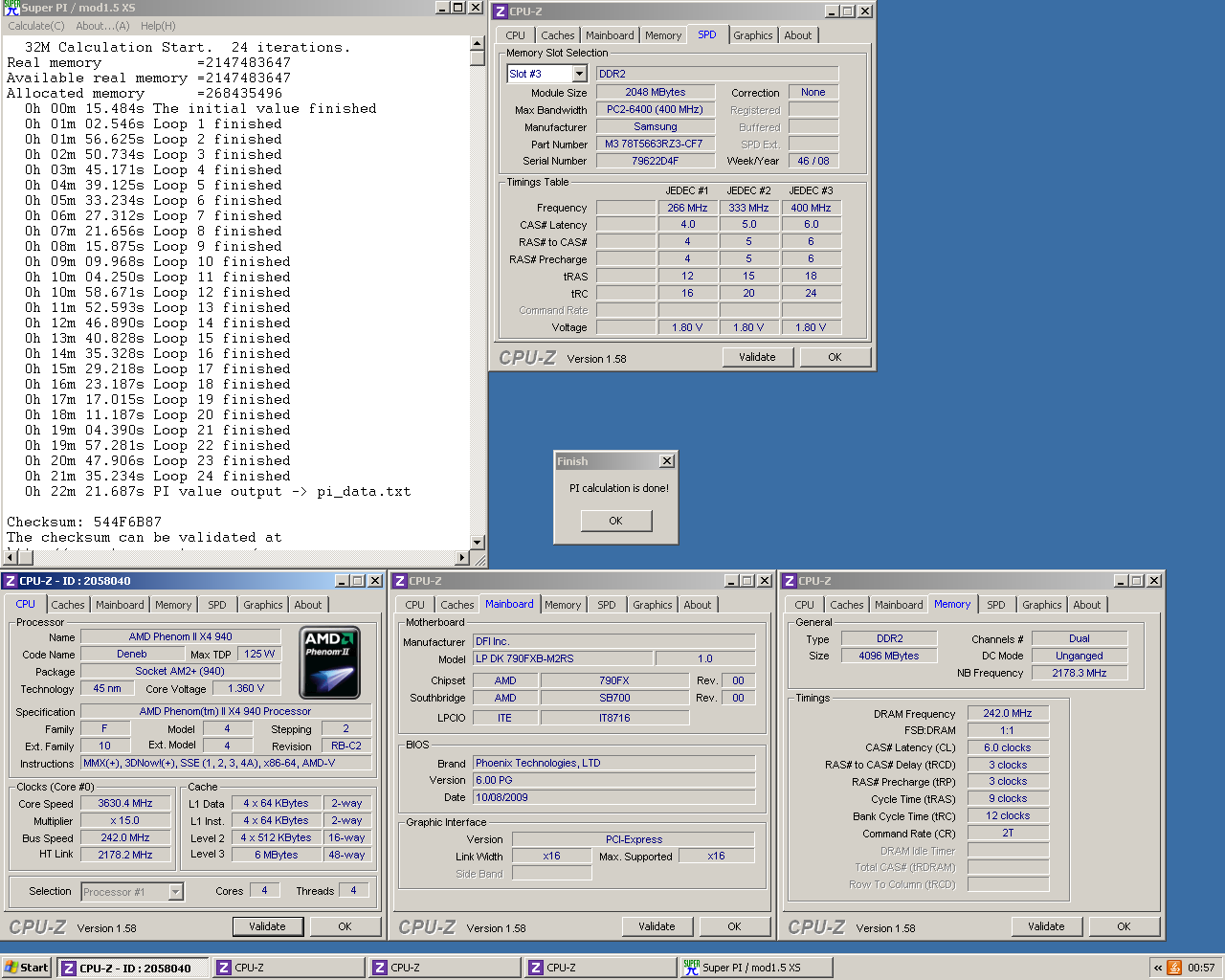Open SPD tab in the Memory CPU-Z window
This screenshot has width=1225, height=980.
996,605
